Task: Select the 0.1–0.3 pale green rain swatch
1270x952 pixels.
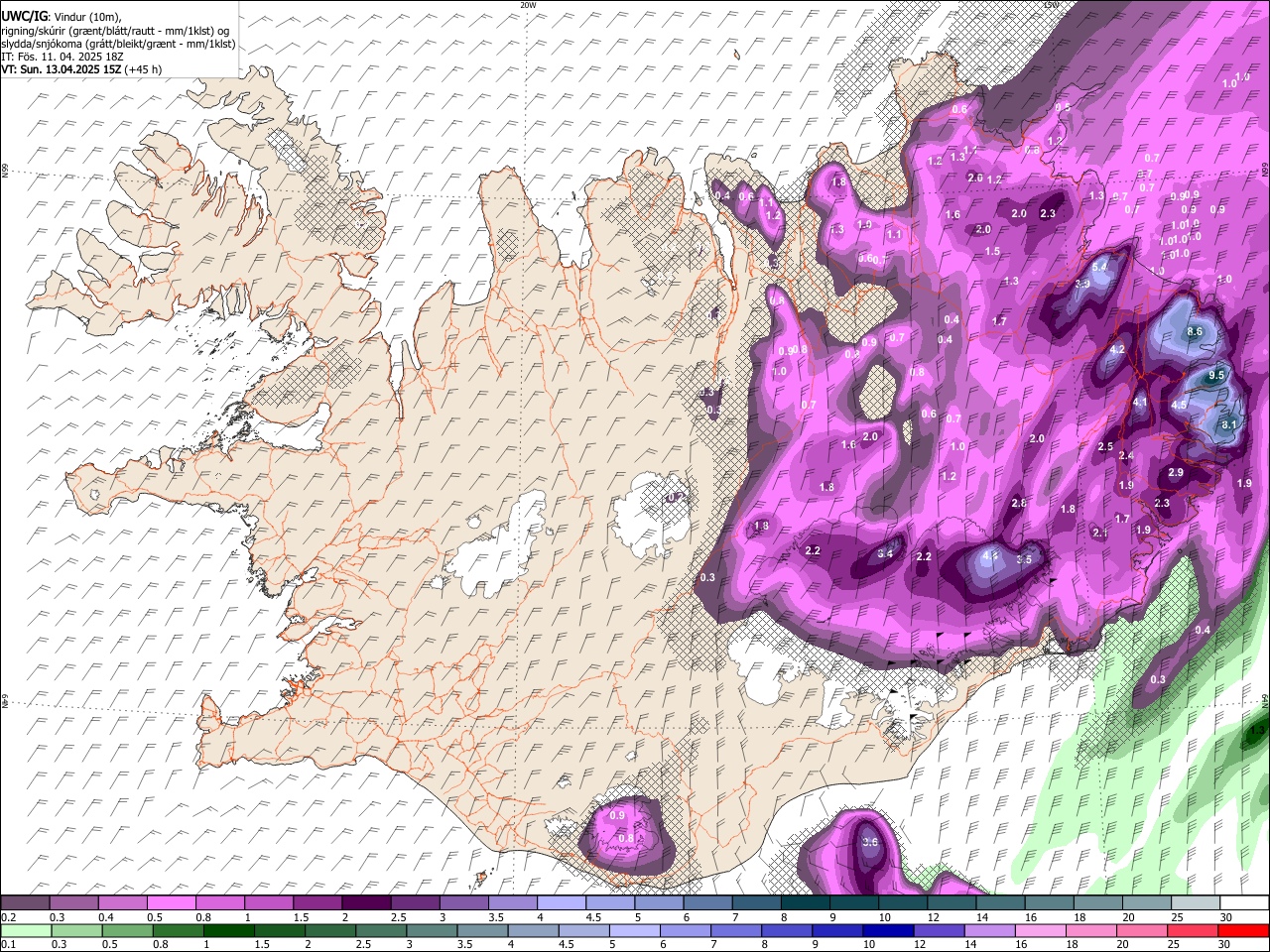Action: (x=27, y=930)
